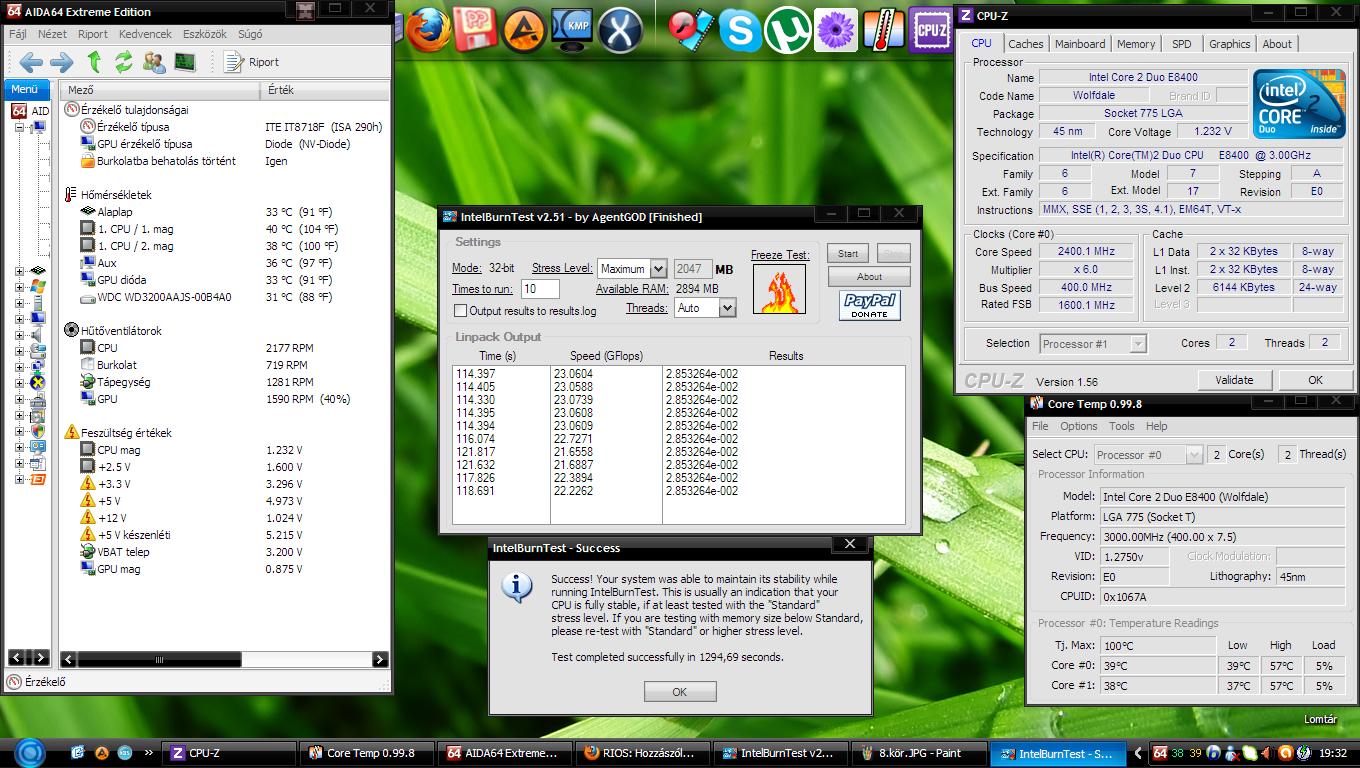Screen dimensions: 1360x768
Task: Click the AIDA64 list horizontal scrollbar thumb
Action: pyautogui.click(x=160, y=660)
